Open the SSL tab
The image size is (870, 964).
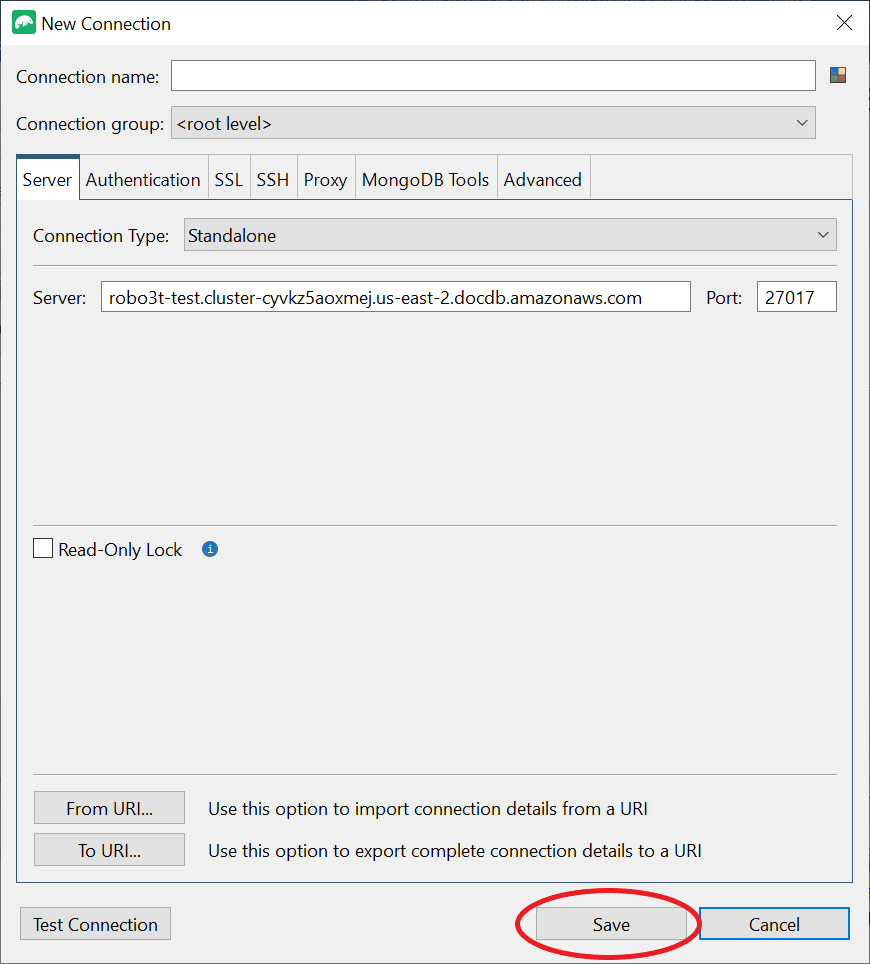228,178
